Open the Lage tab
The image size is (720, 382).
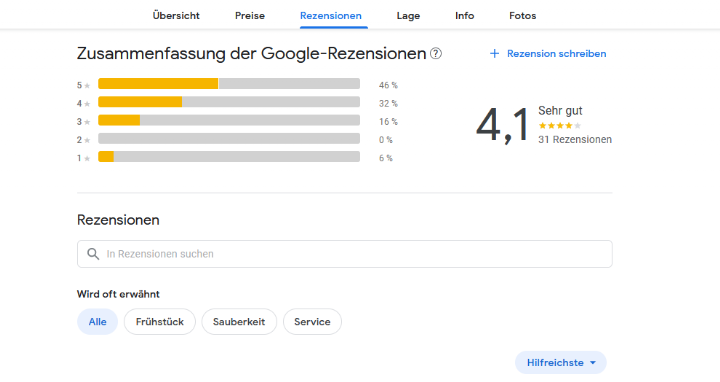[x=408, y=16]
